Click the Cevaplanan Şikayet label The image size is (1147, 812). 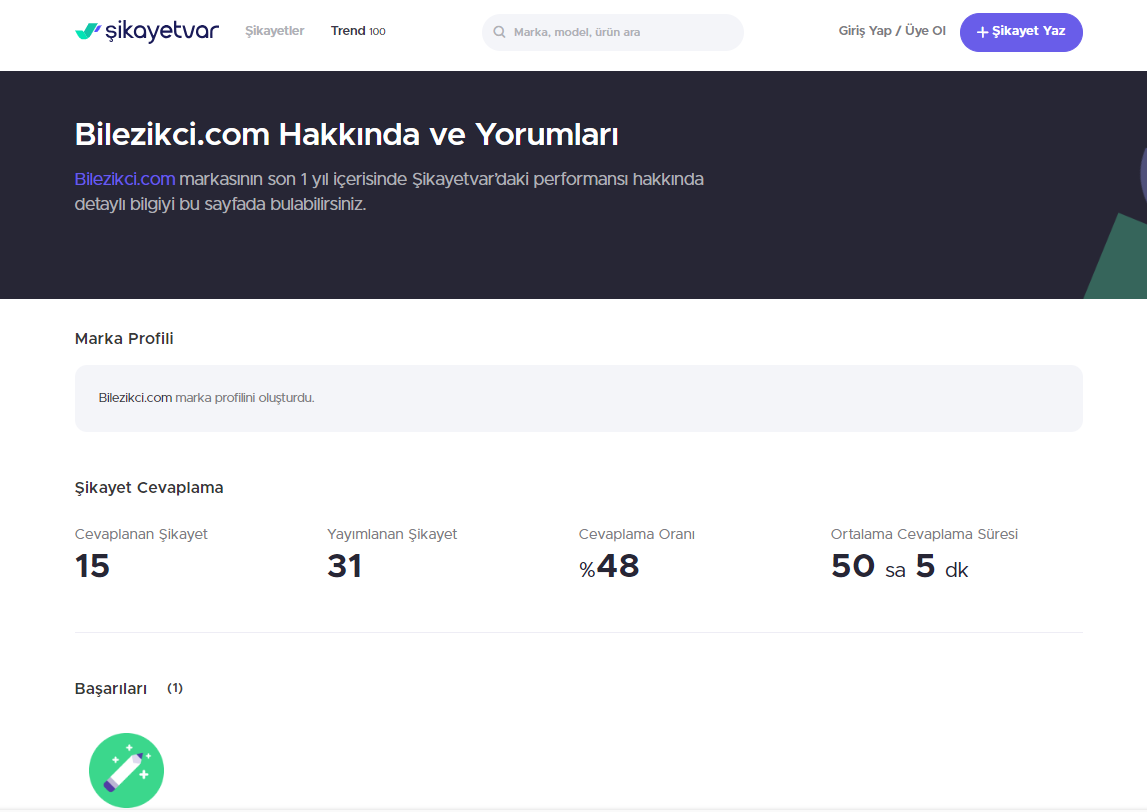[141, 534]
